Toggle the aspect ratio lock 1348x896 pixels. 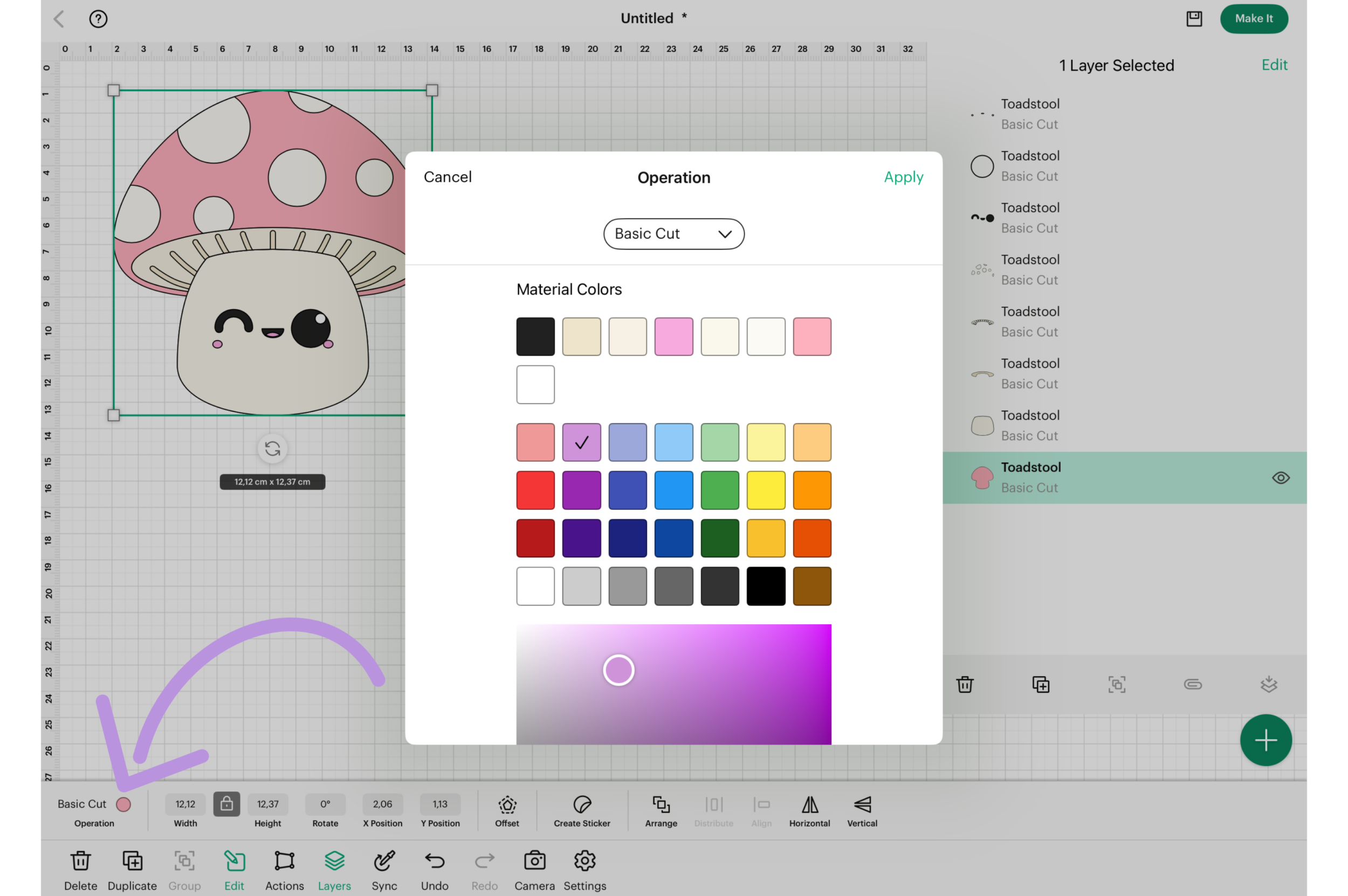tap(226, 804)
